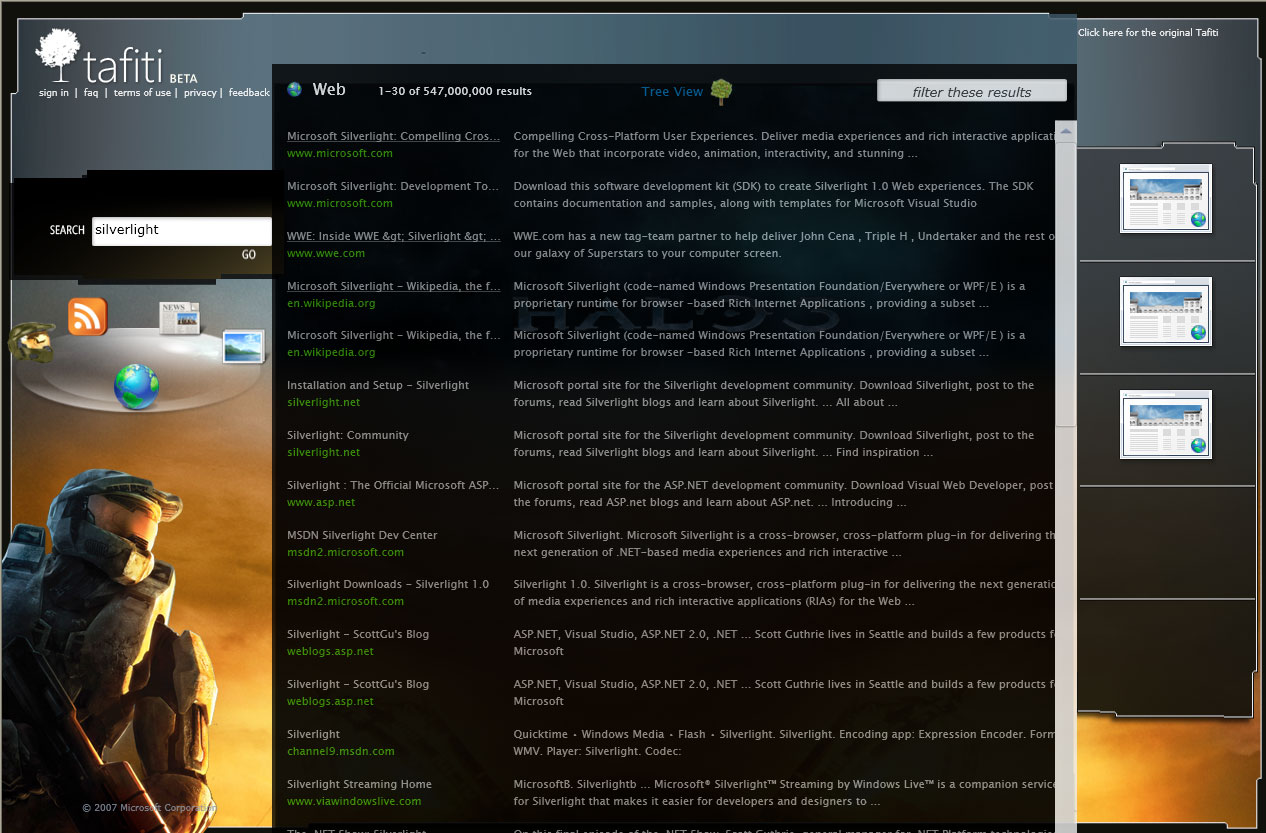Open Silverlight Streaming Home result
Screen dimensions: 1266x833
click(360, 785)
